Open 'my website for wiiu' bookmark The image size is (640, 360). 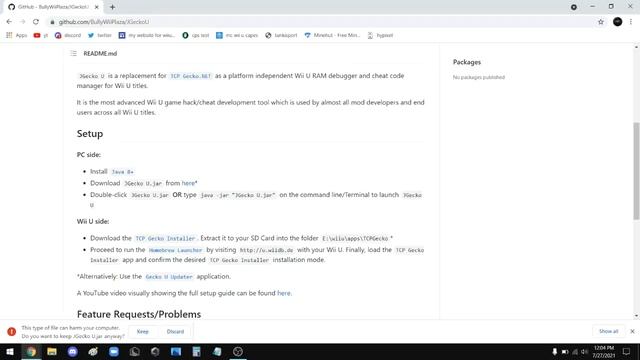(x=147, y=36)
